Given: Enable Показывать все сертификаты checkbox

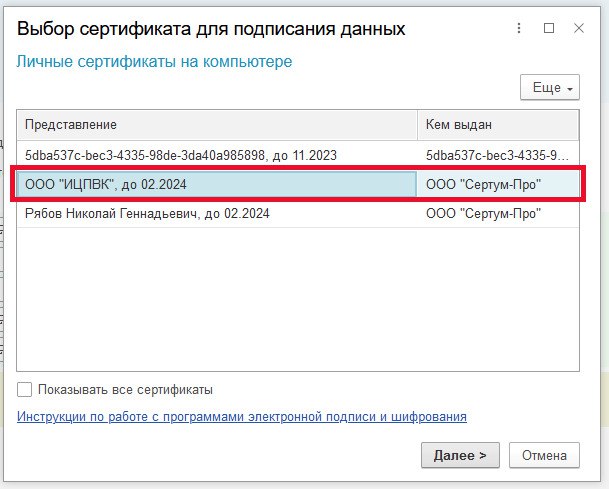Looking at the screenshot, I should tap(24, 389).
